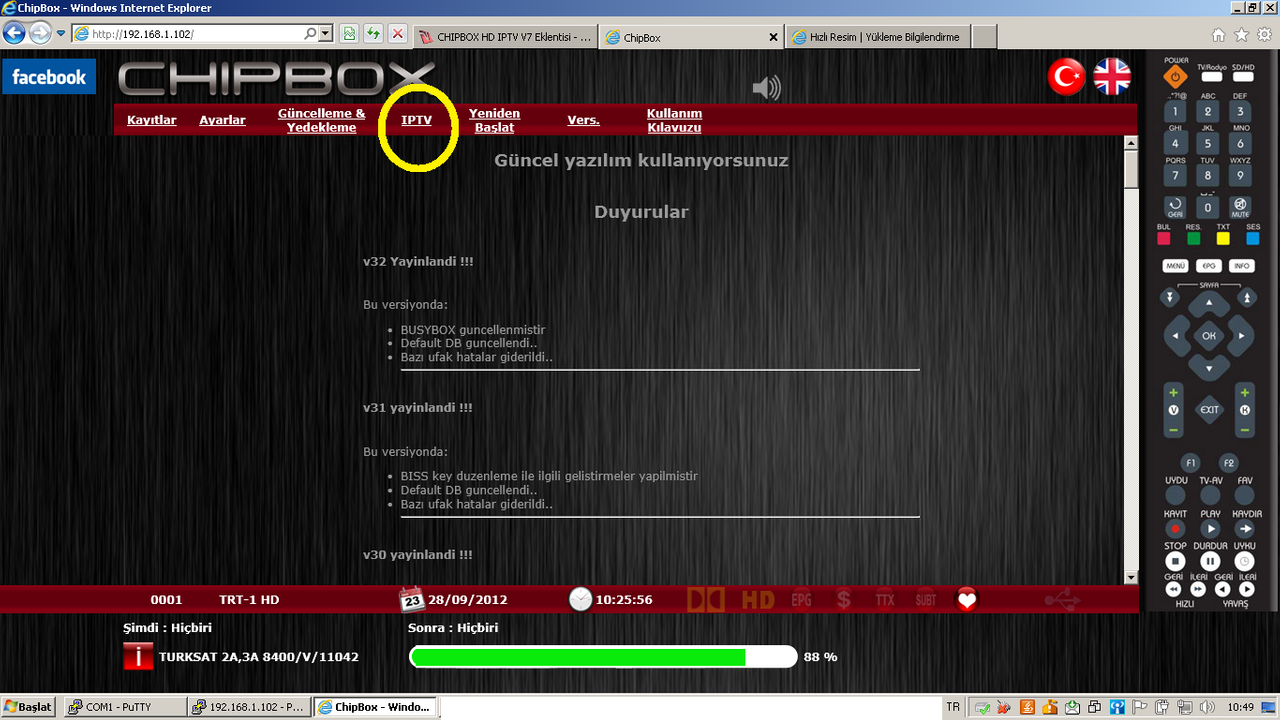Click number 9 (WXYZ) on the remote keypad
The image size is (1280, 720).
click(1240, 175)
